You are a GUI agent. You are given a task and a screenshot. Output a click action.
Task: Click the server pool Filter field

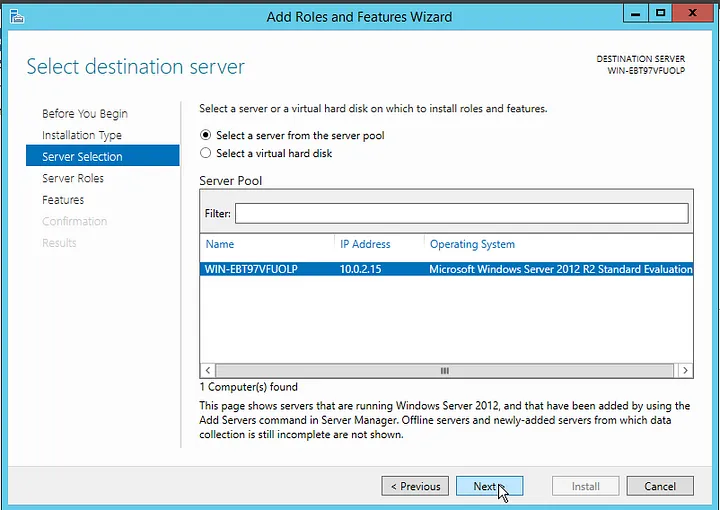pos(461,213)
